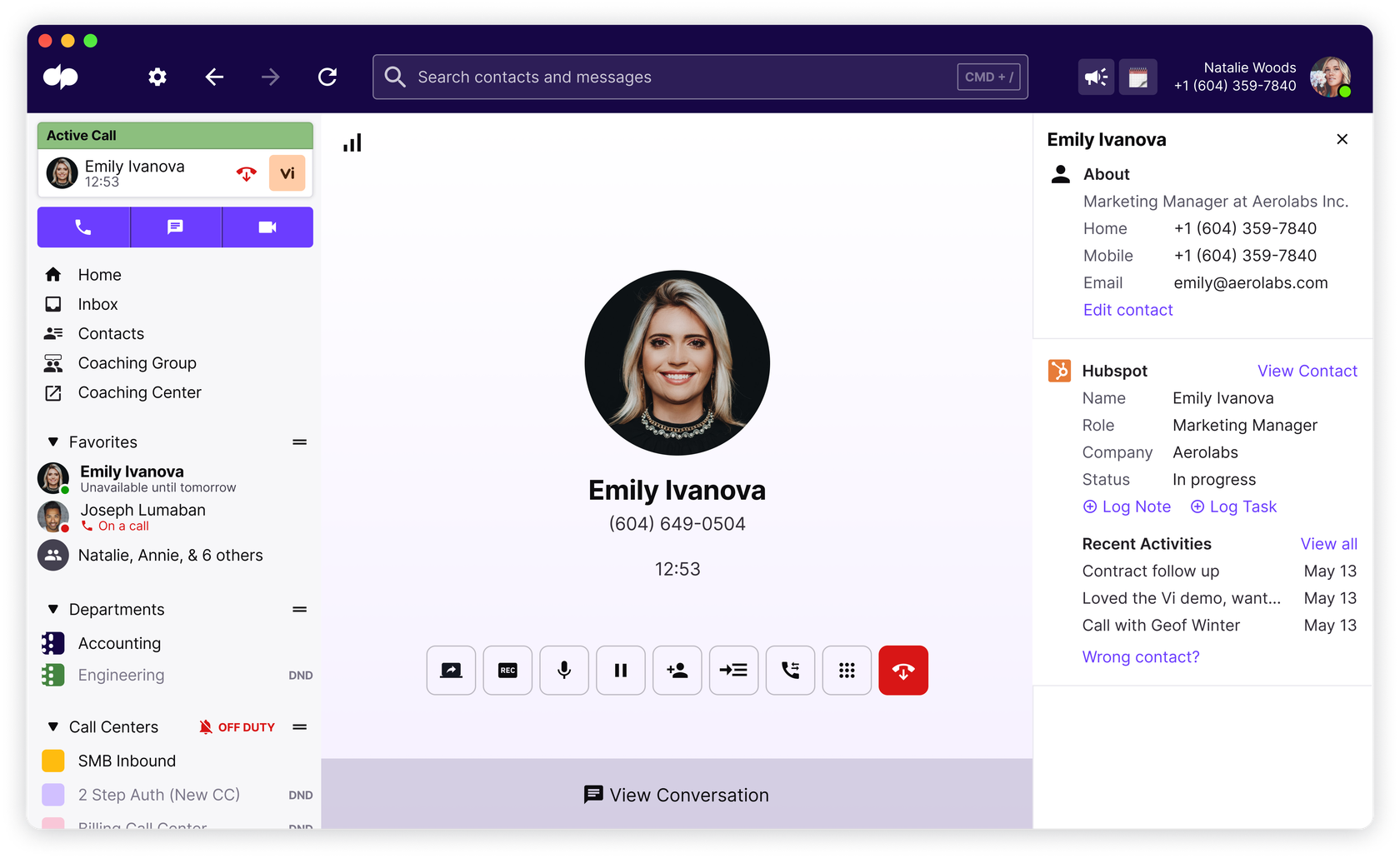This screenshot has width=1400, height=858.
Task: Transfer the call with arrow-list button
Action: click(733, 670)
